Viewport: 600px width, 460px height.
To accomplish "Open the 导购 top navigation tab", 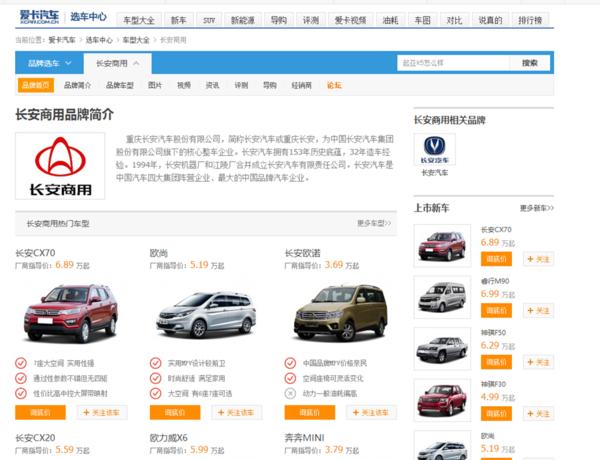I will [x=279, y=20].
